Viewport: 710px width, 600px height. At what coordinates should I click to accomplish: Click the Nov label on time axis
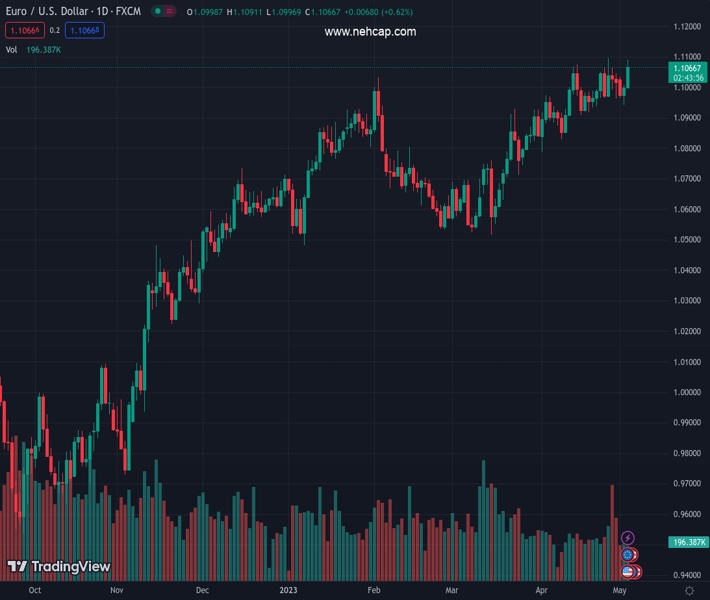tap(117, 591)
